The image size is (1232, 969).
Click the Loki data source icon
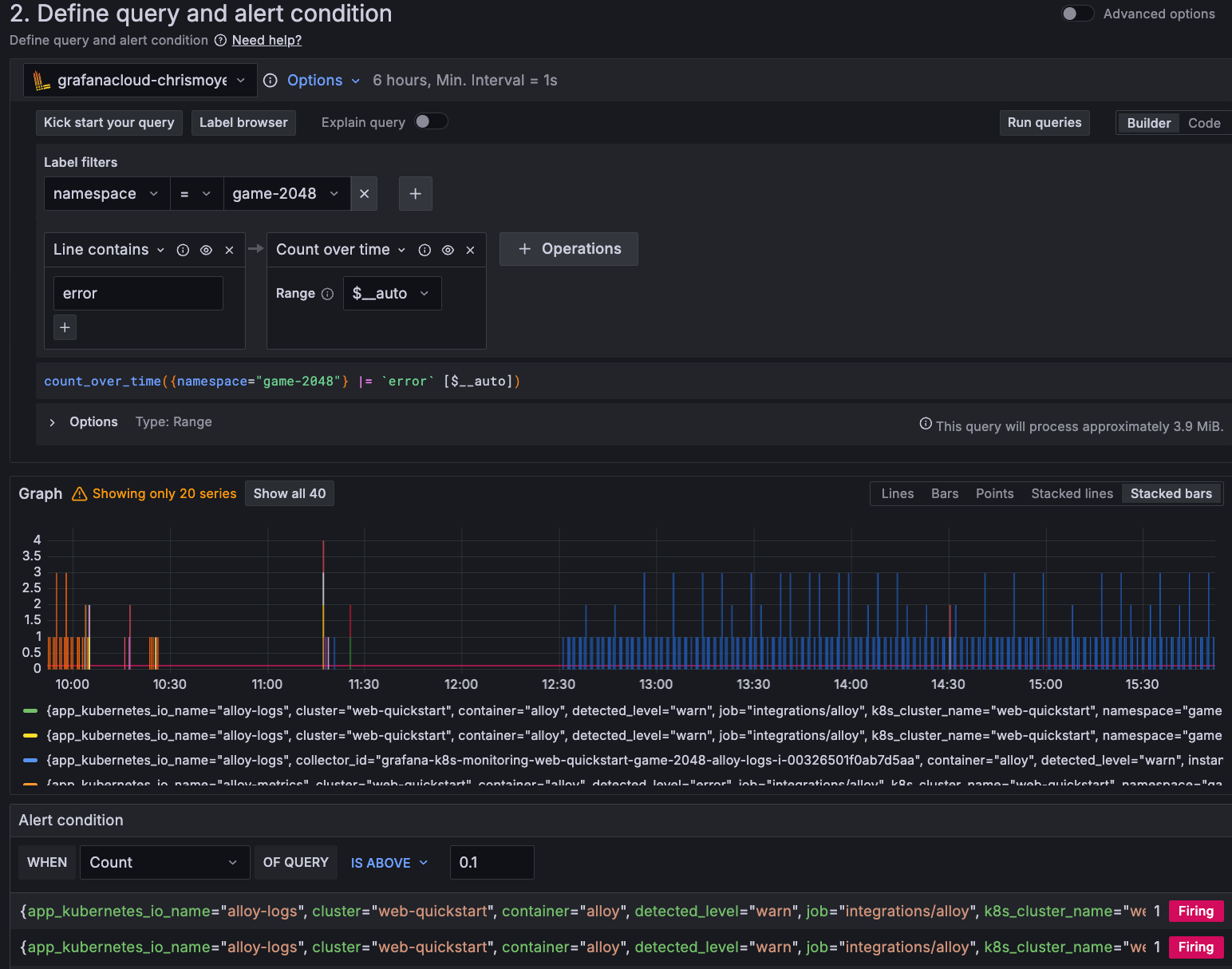[40, 80]
